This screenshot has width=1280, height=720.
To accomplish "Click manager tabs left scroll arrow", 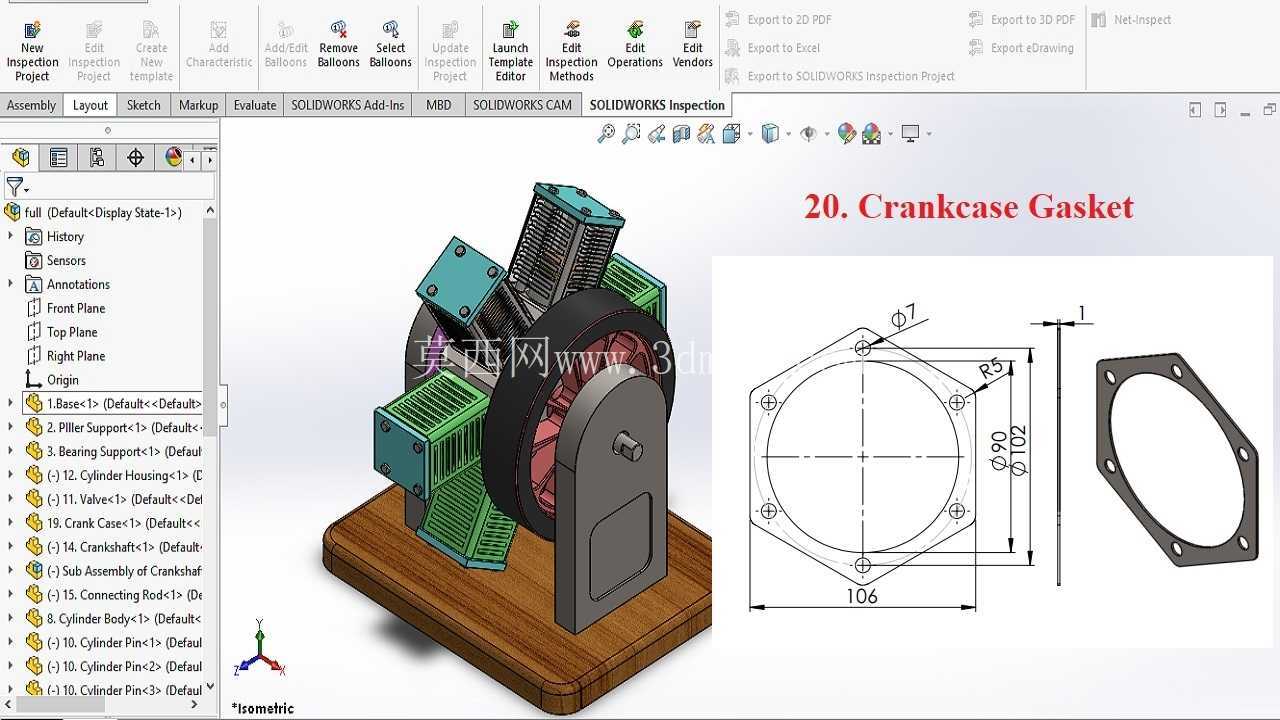I will (x=193, y=159).
